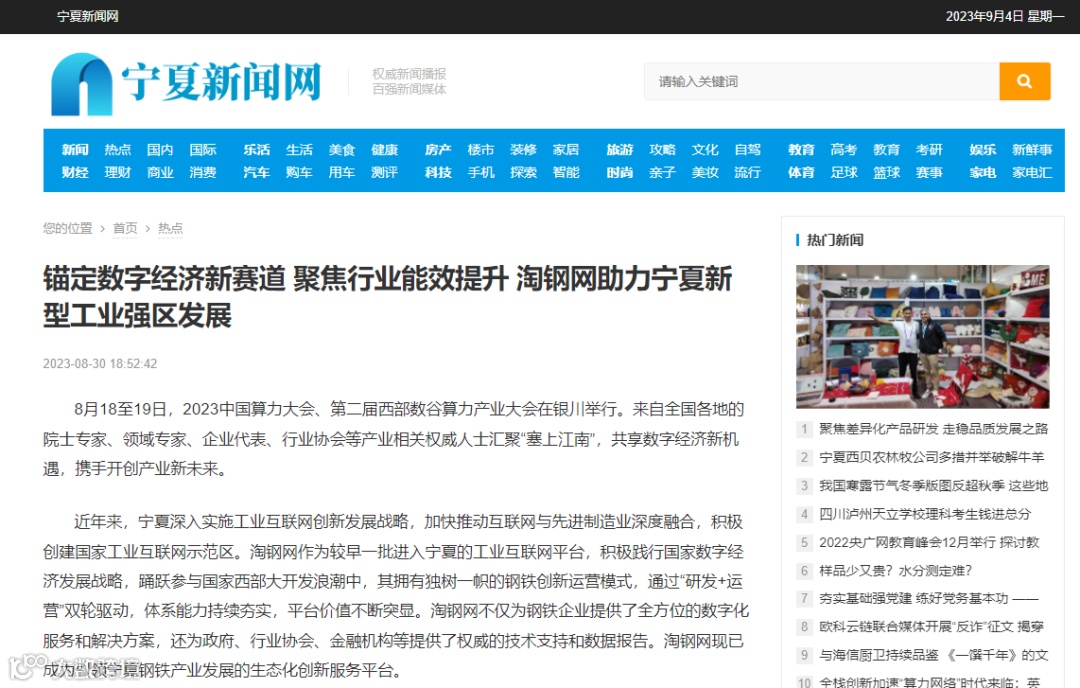Go to the 考研 section
The image size is (1080, 688).
pos(929,149)
